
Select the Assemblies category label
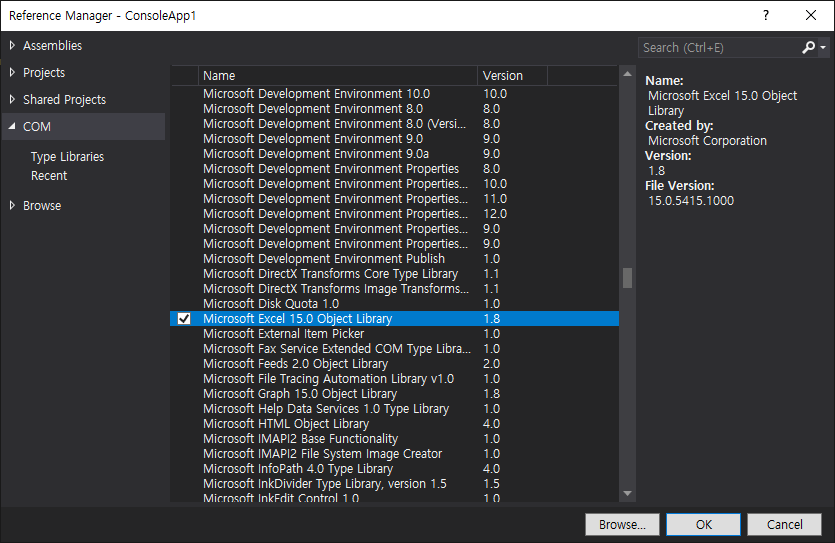tap(52, 46)
